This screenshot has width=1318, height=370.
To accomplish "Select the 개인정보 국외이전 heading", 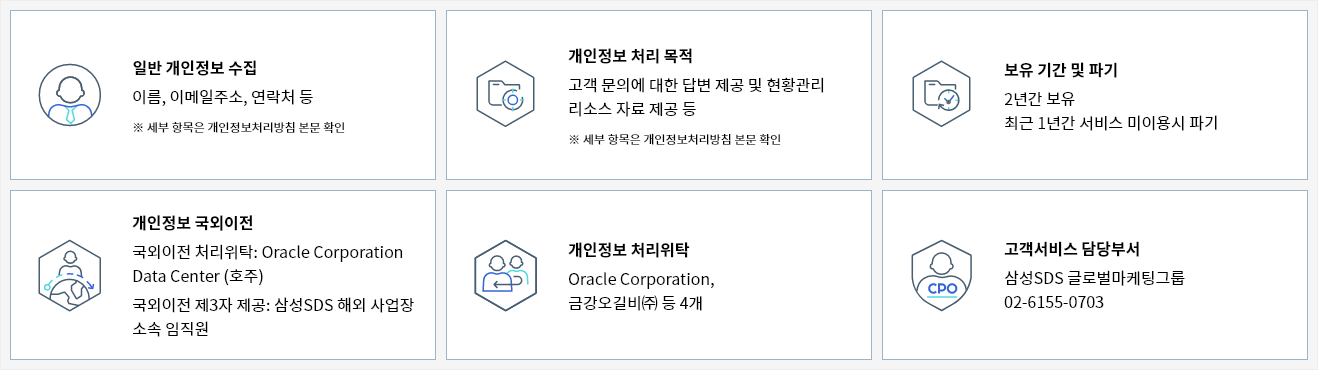I will 193,222.
